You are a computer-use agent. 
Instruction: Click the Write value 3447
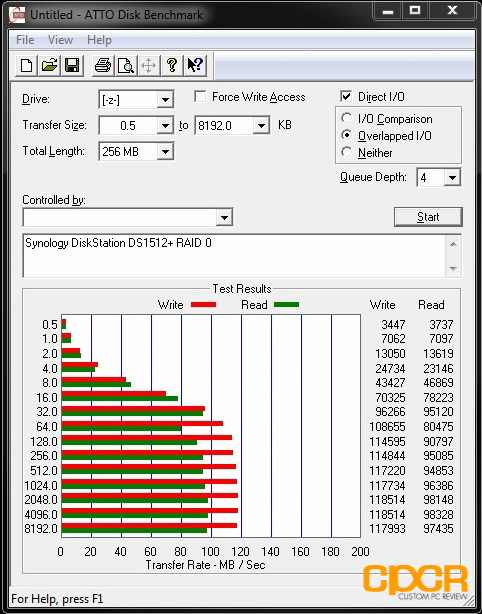click(x=393, y=325)
